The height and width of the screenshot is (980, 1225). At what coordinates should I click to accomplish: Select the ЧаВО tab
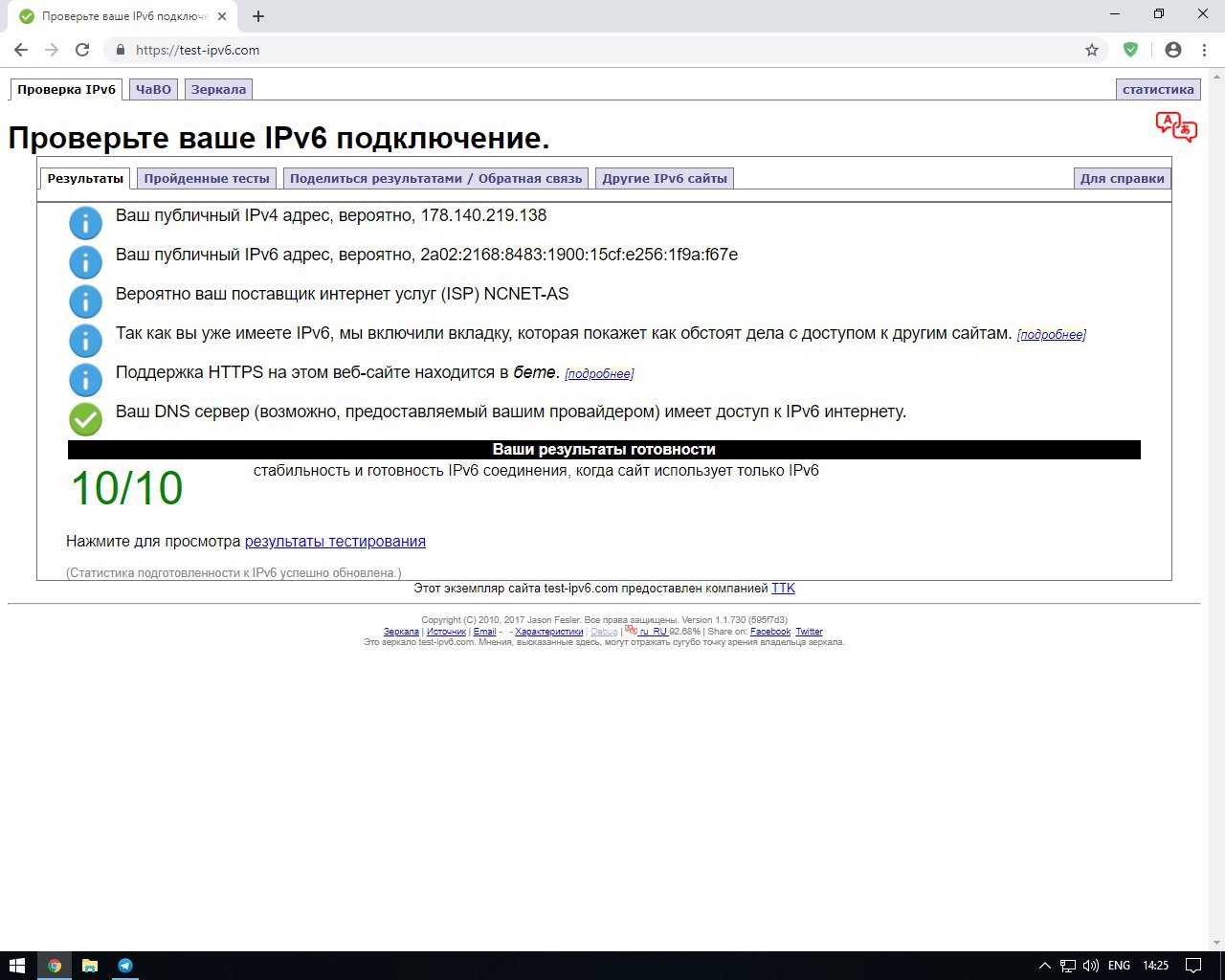(x=153, y=89)
